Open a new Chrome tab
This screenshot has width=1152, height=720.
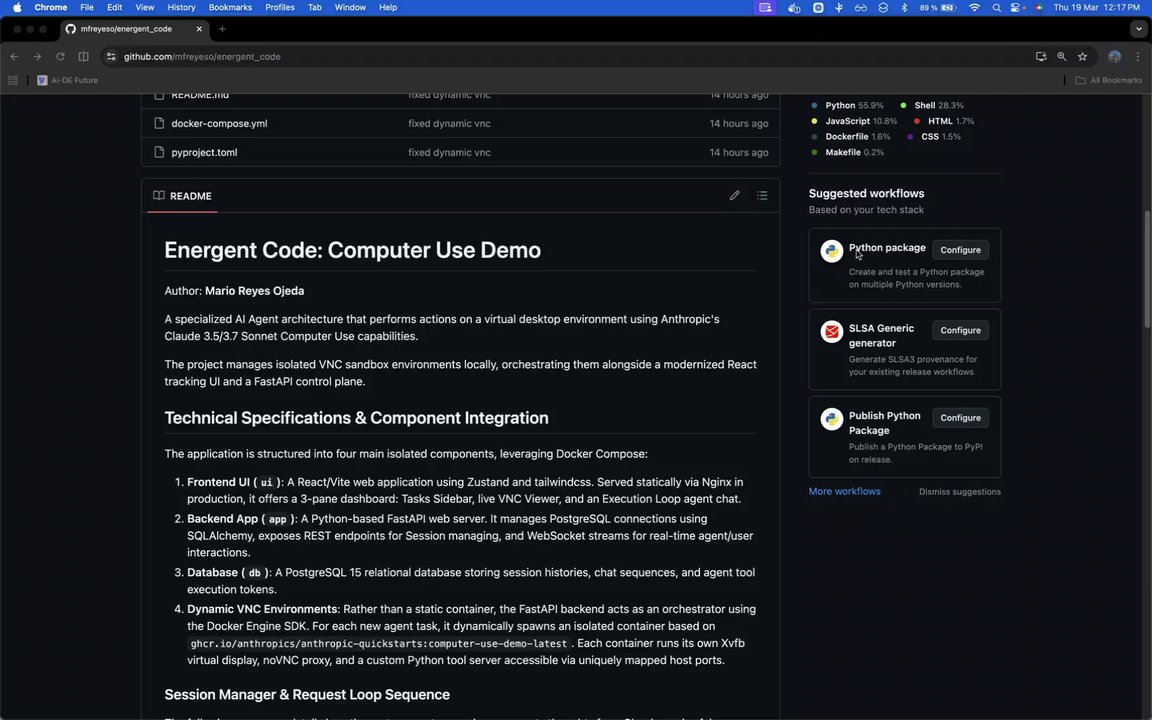[222, 29]
